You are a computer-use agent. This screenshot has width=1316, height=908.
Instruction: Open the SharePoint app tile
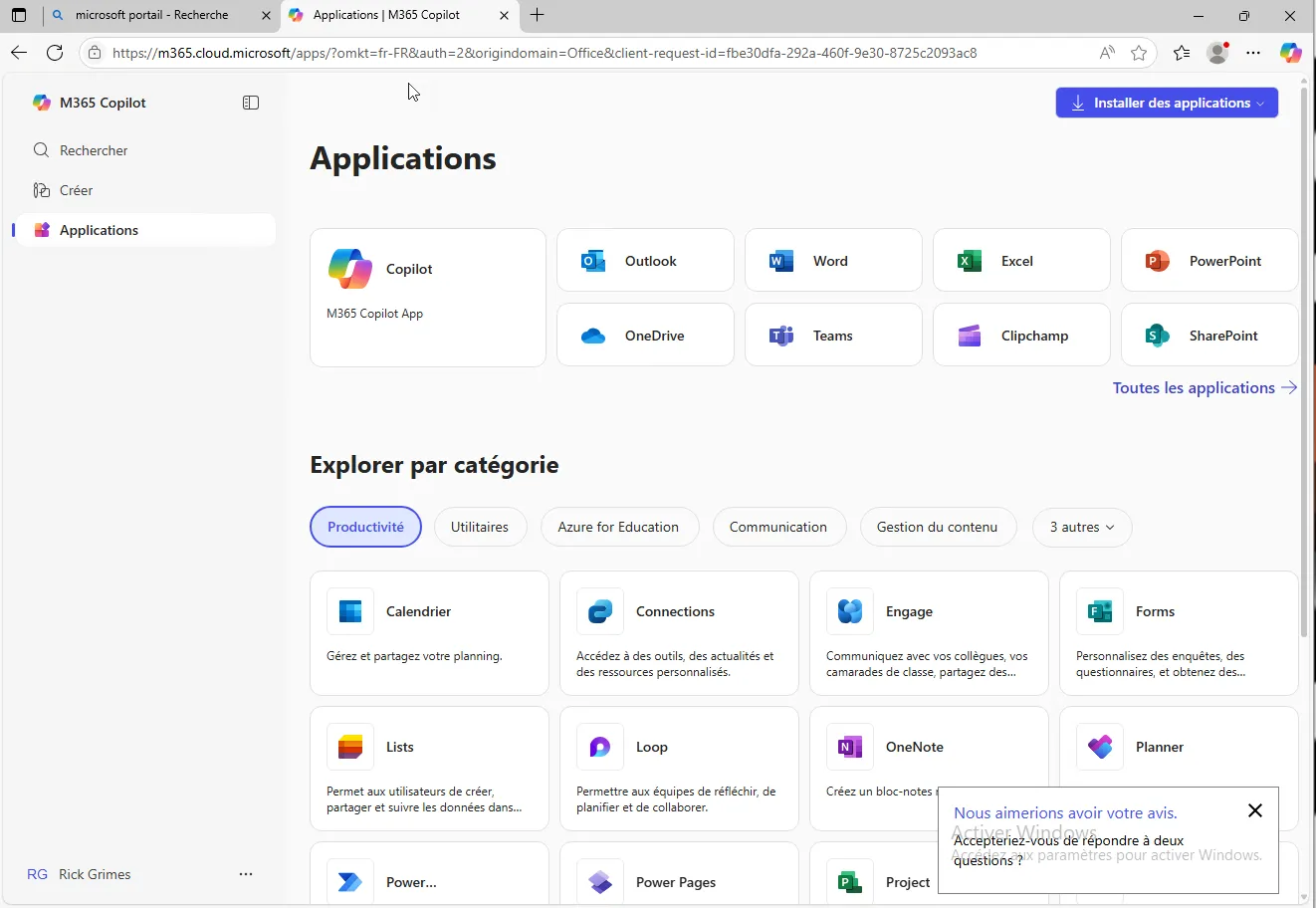(x=1208, y=336)
